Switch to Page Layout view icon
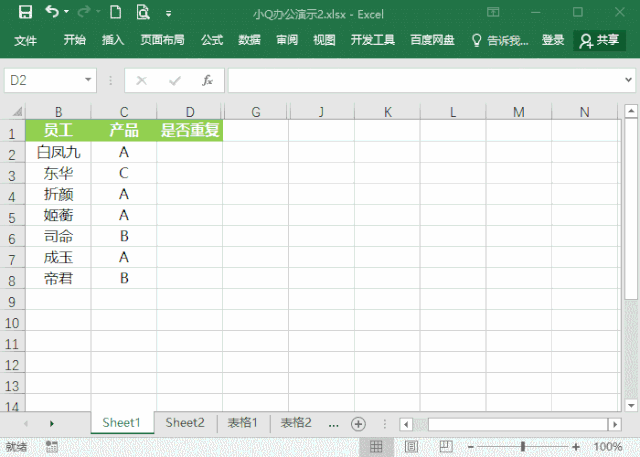The image size is (640, 457). [411, 446]
